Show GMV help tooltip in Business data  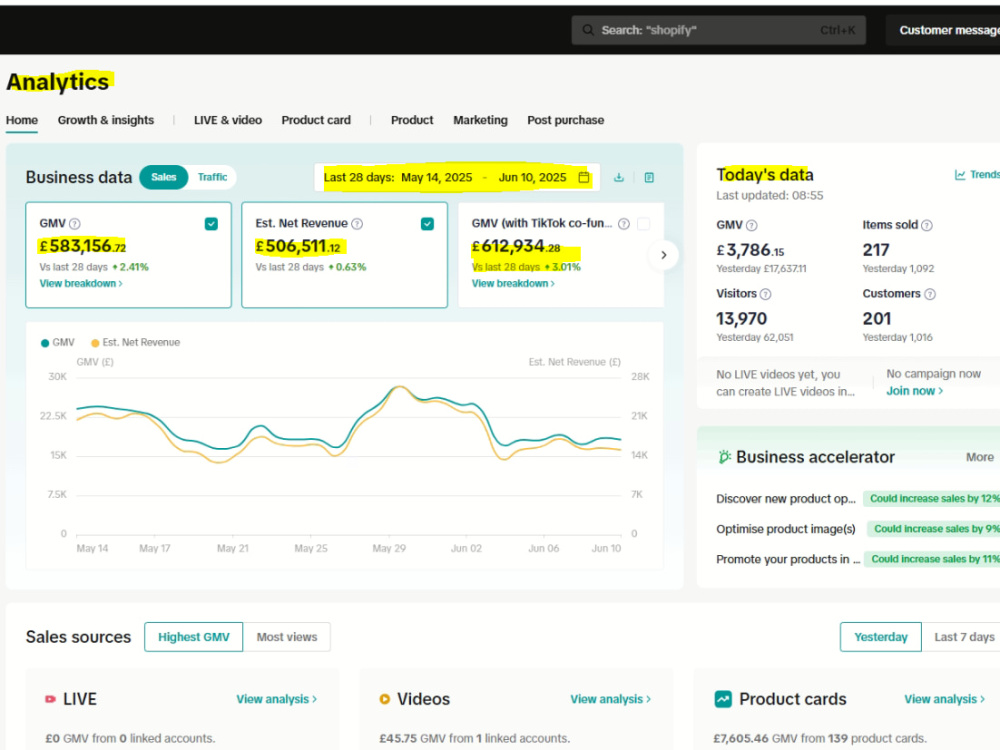pyautogui.click(x=75, y=224)
